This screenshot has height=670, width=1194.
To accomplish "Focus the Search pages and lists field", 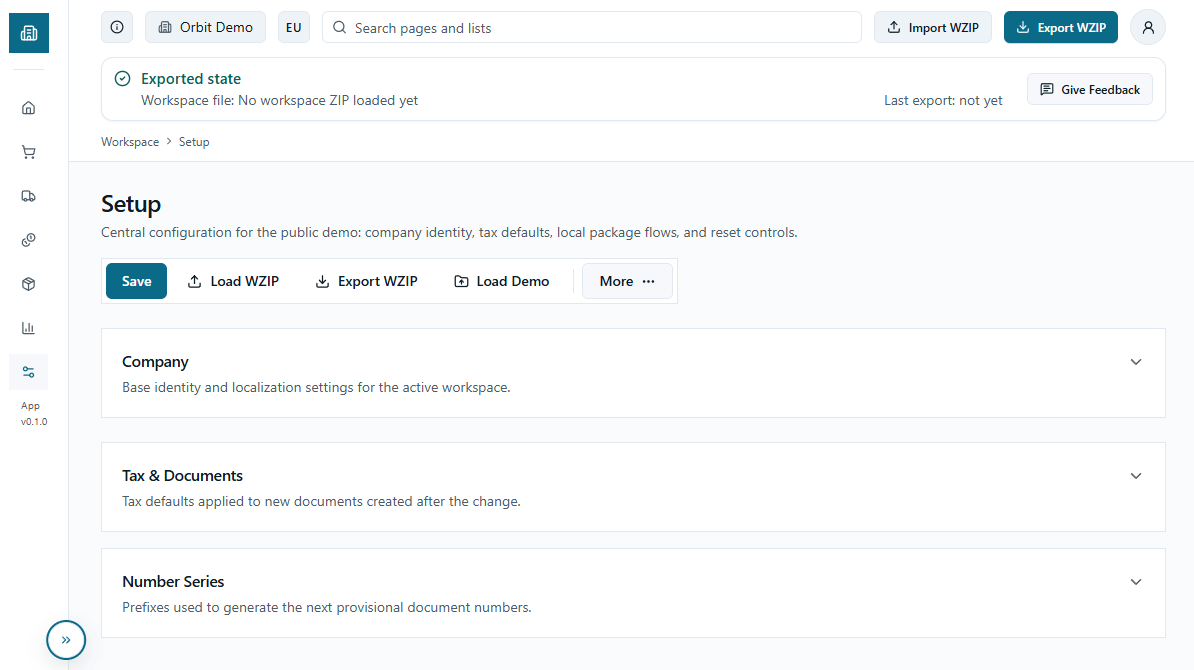I will (x=592, y=27).
